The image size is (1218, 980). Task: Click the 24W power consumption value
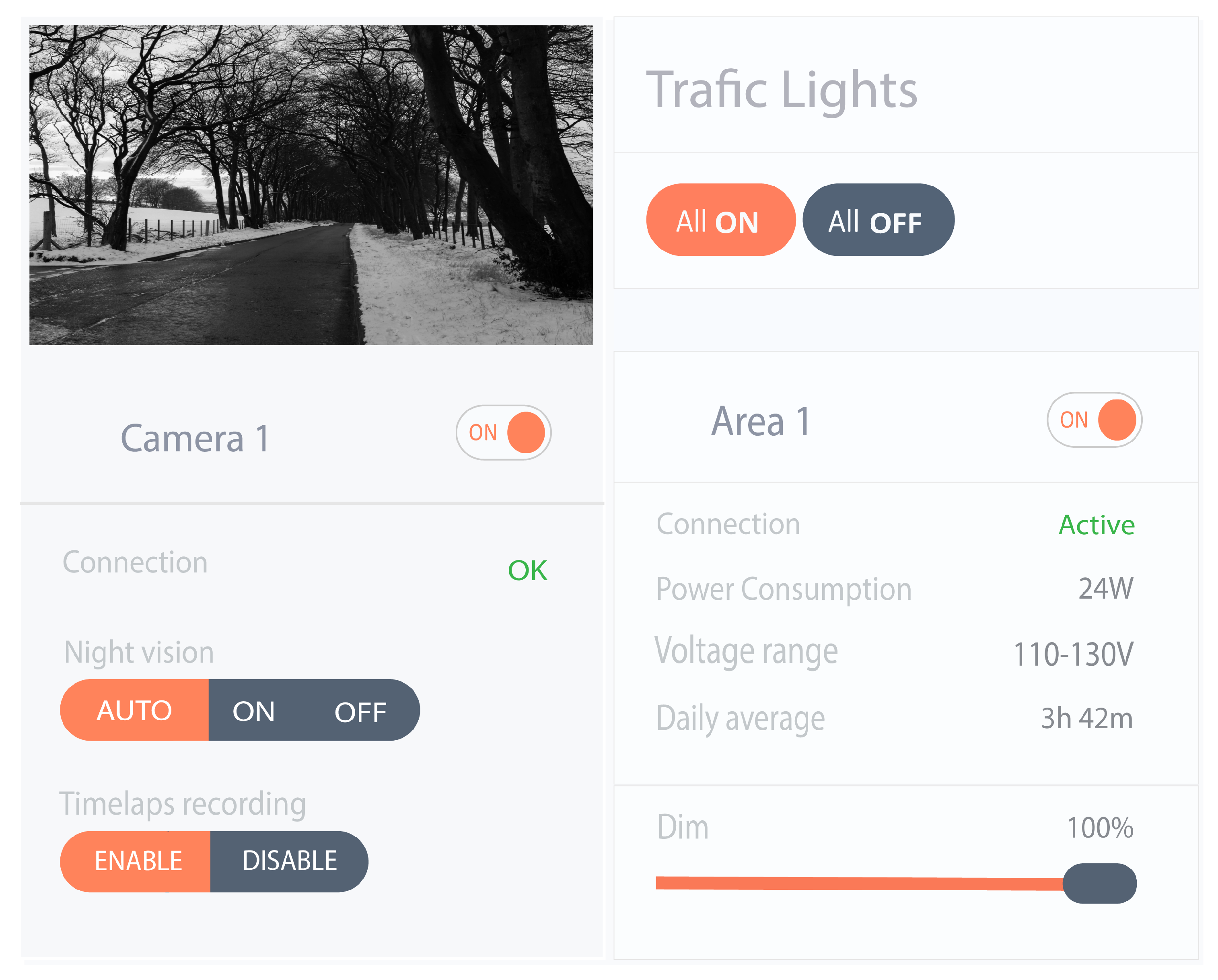point(1105,588)
